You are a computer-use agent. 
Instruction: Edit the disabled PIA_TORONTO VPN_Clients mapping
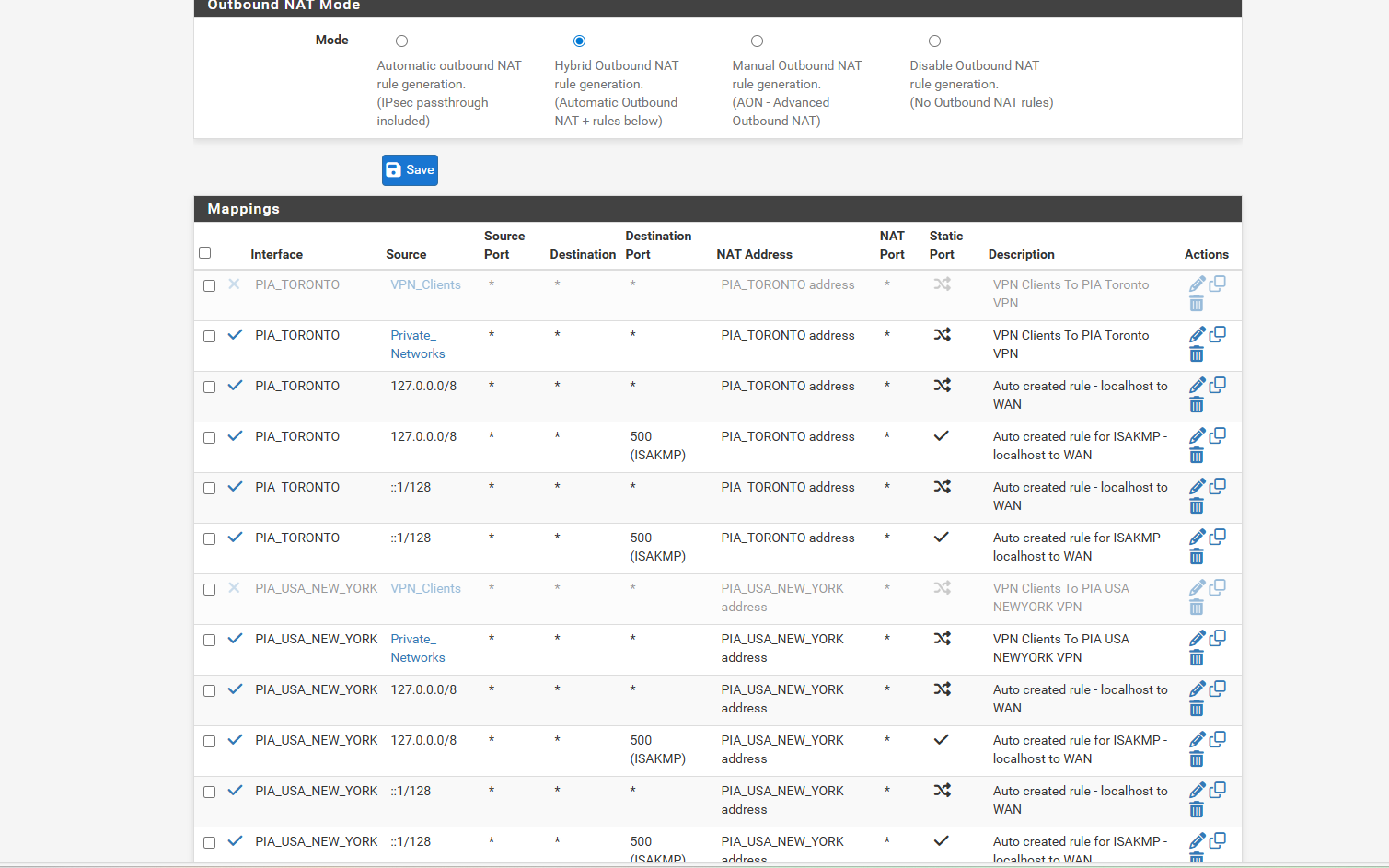[1197, 284]
